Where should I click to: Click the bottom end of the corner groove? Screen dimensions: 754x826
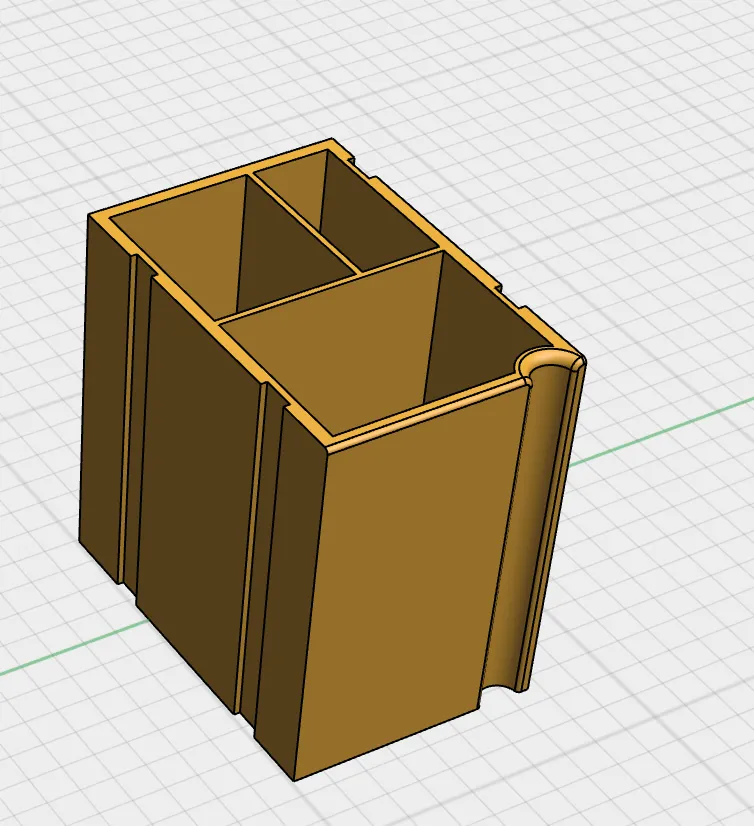point(502,688)
